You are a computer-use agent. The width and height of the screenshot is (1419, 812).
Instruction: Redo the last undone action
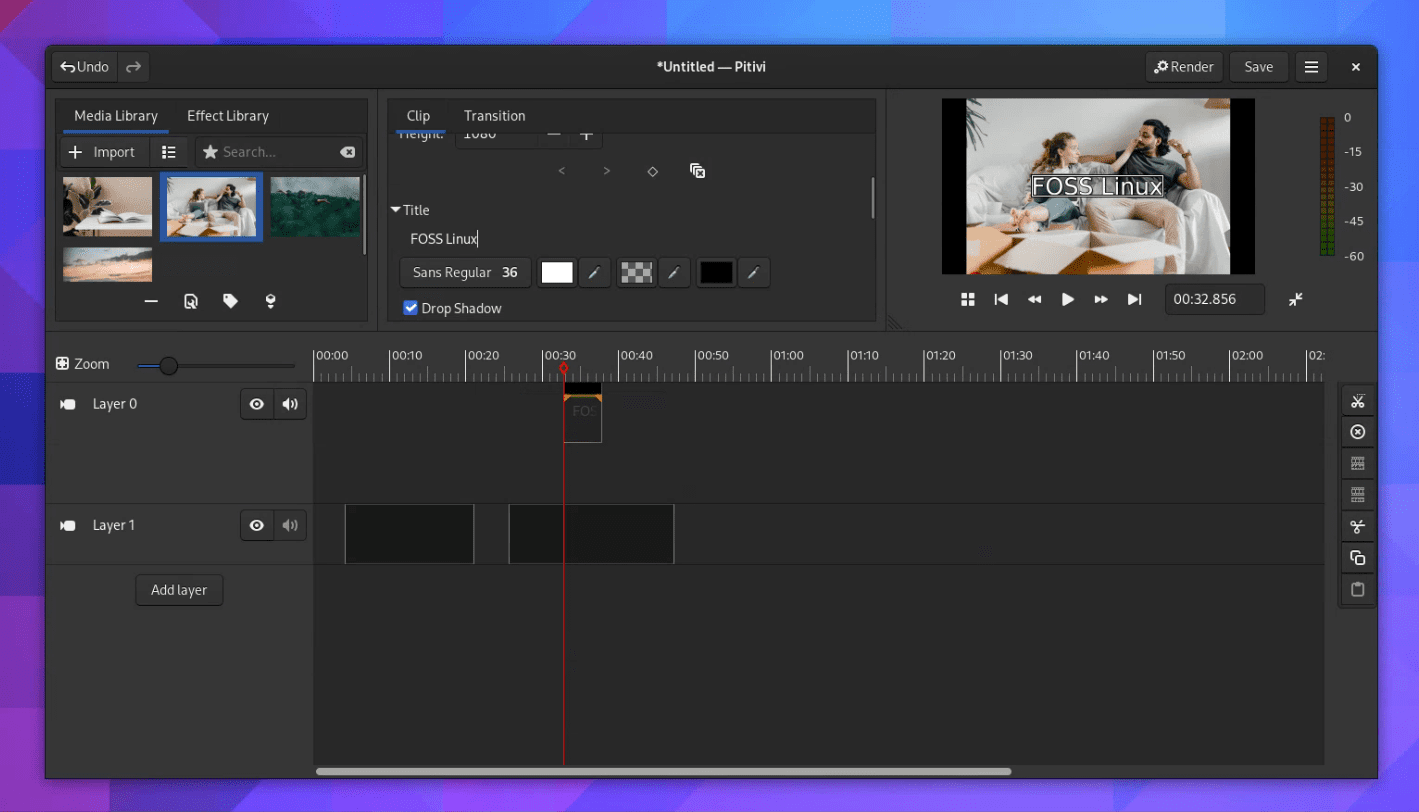click(133, 67)
